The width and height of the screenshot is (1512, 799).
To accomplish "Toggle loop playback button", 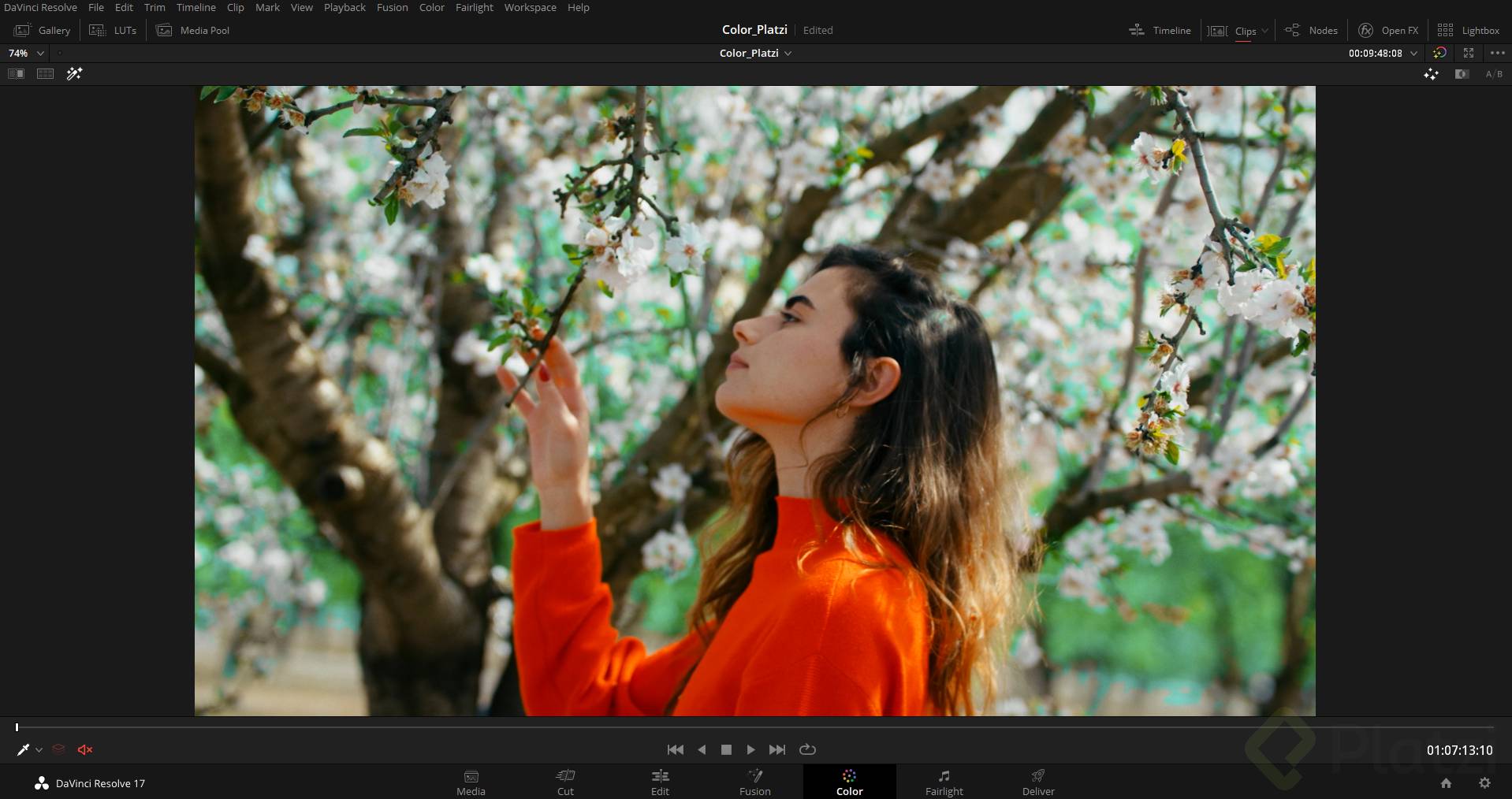I will coord(807,749).
